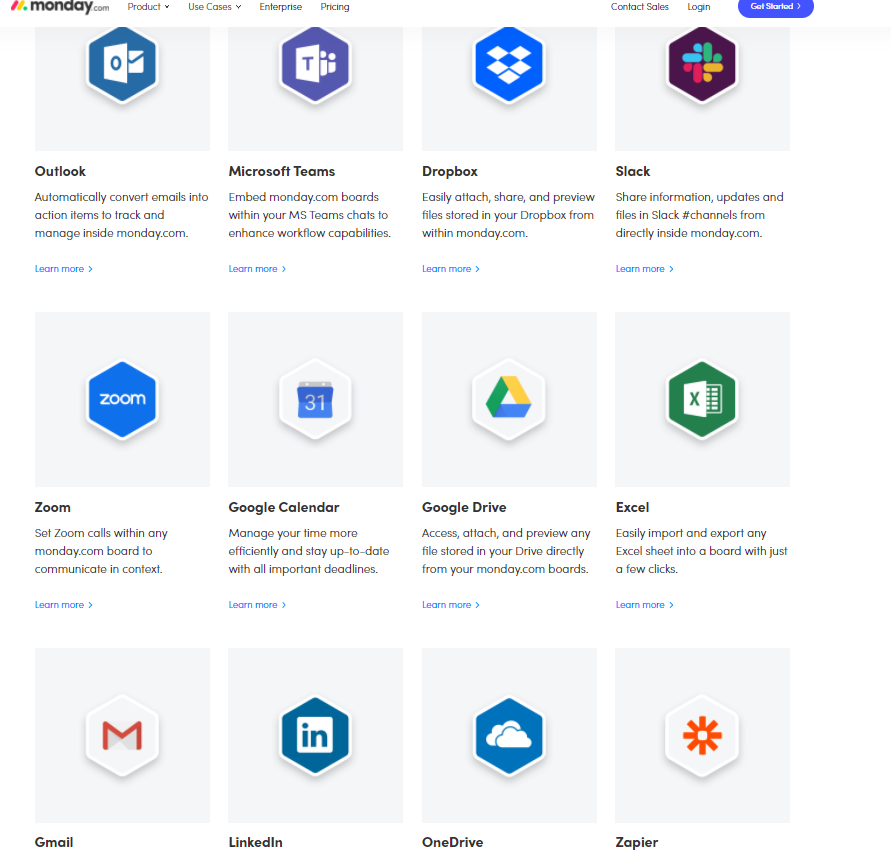
Task: Click the LinkedIn hexagon icon
Action: [315, 735]
